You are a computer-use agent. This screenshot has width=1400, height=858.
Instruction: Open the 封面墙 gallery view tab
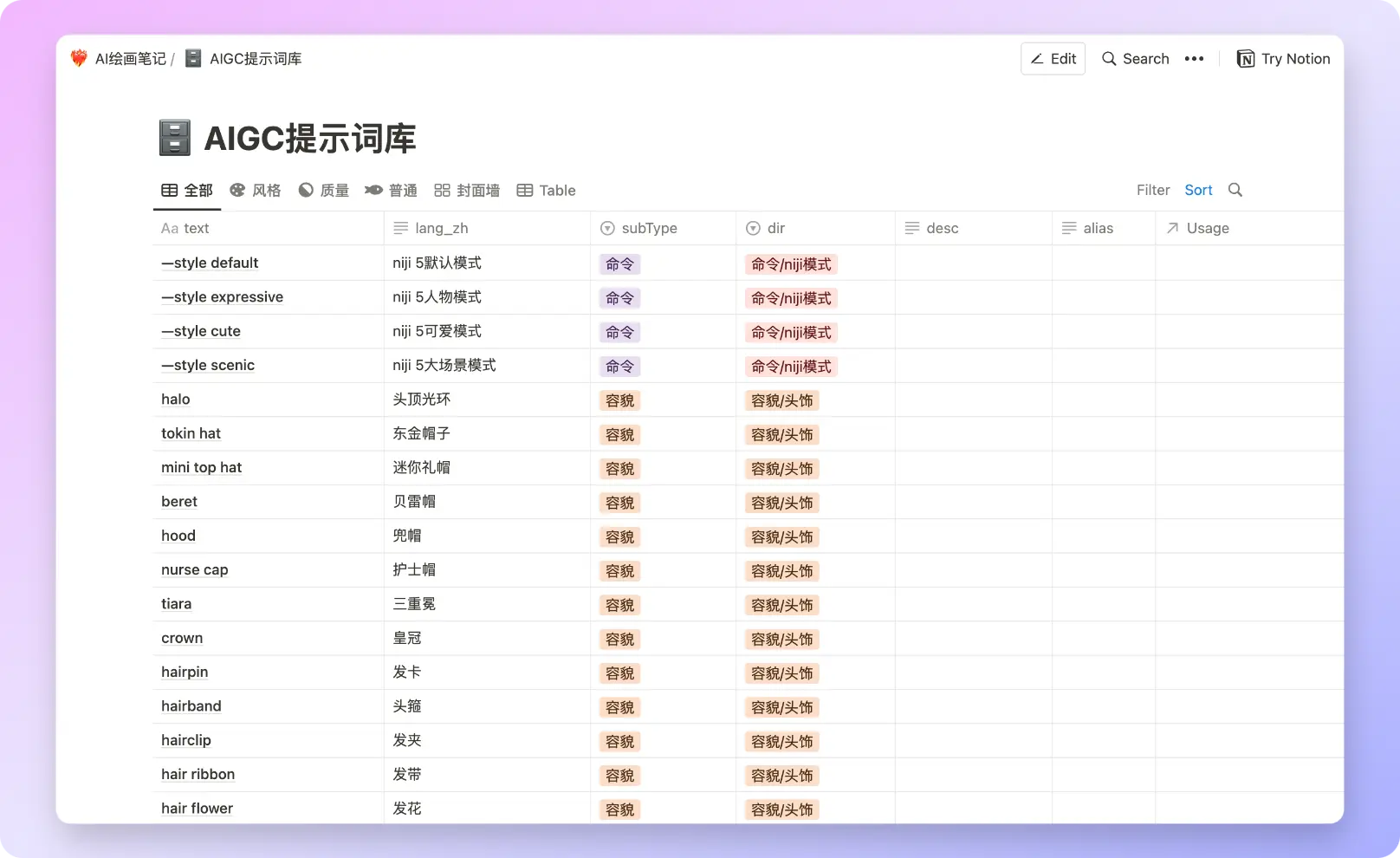pyautogui.click(x=467, y=191)
